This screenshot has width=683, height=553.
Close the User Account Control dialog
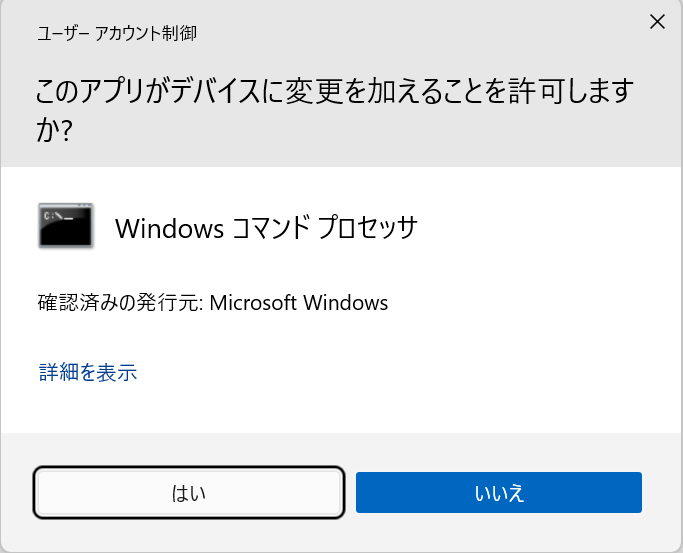pyautogui.click(x=657, y=22)
